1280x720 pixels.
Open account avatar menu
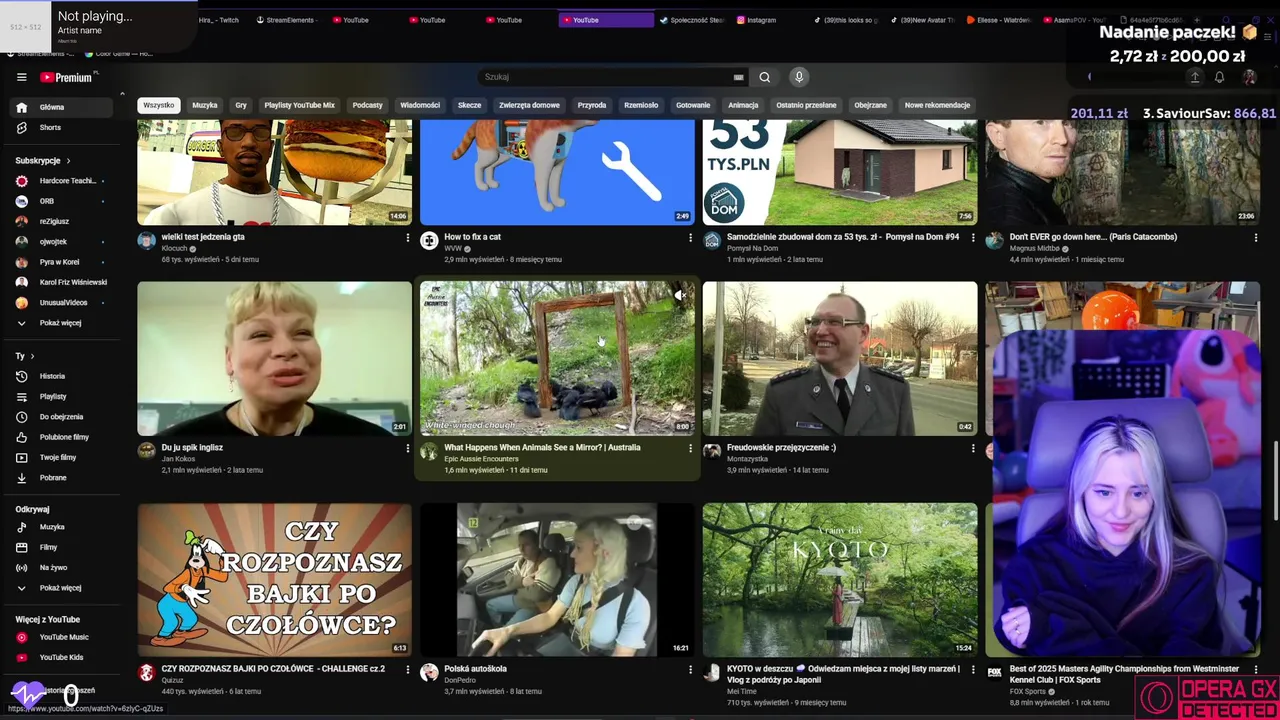click(1249, 77)
